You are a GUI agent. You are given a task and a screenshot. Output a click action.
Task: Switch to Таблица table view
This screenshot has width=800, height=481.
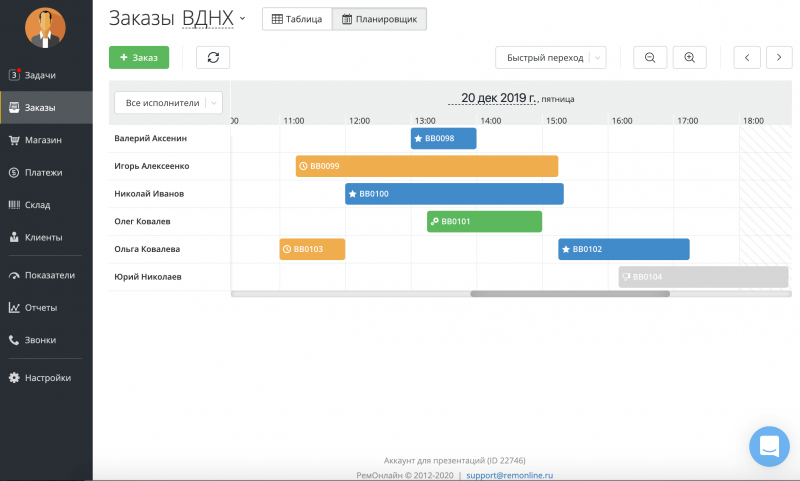tap(297, 19)
